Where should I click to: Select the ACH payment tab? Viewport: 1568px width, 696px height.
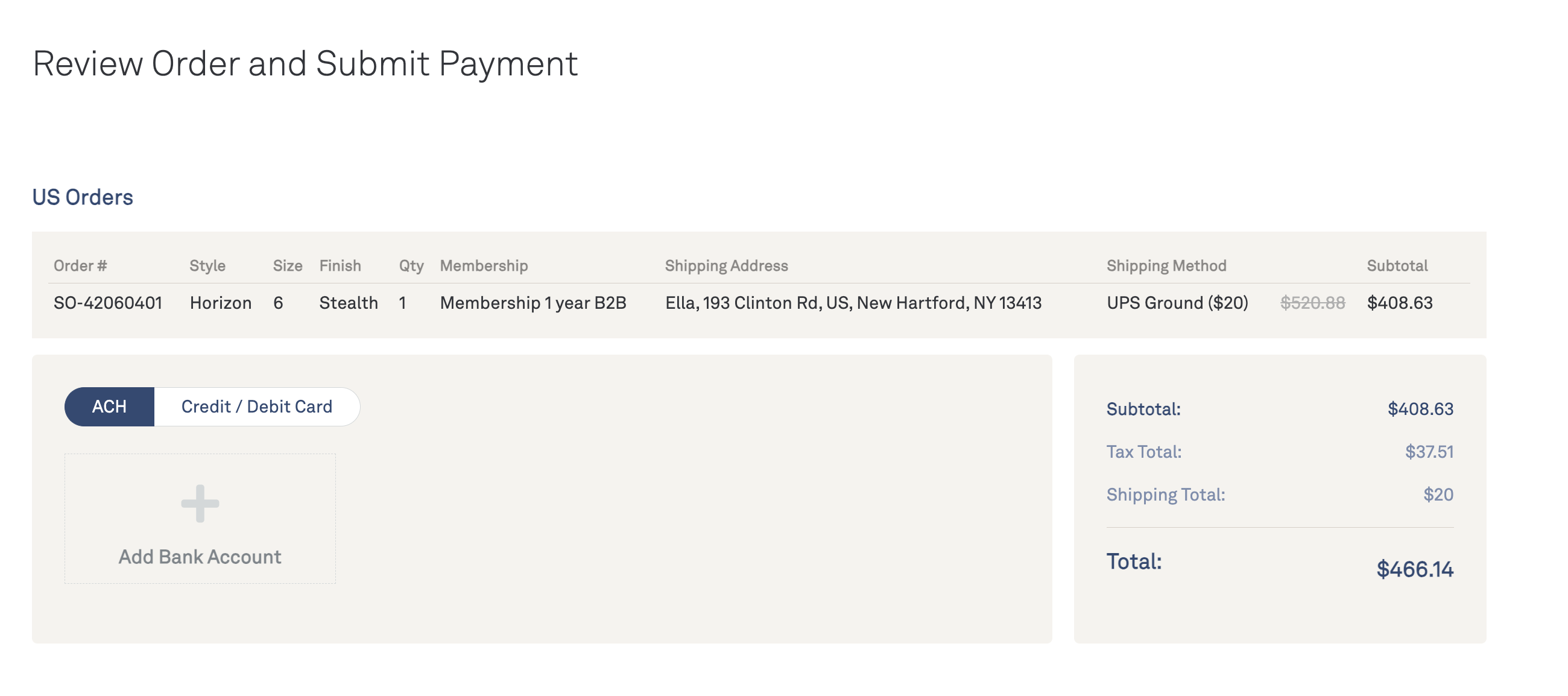tap(110, 406)
